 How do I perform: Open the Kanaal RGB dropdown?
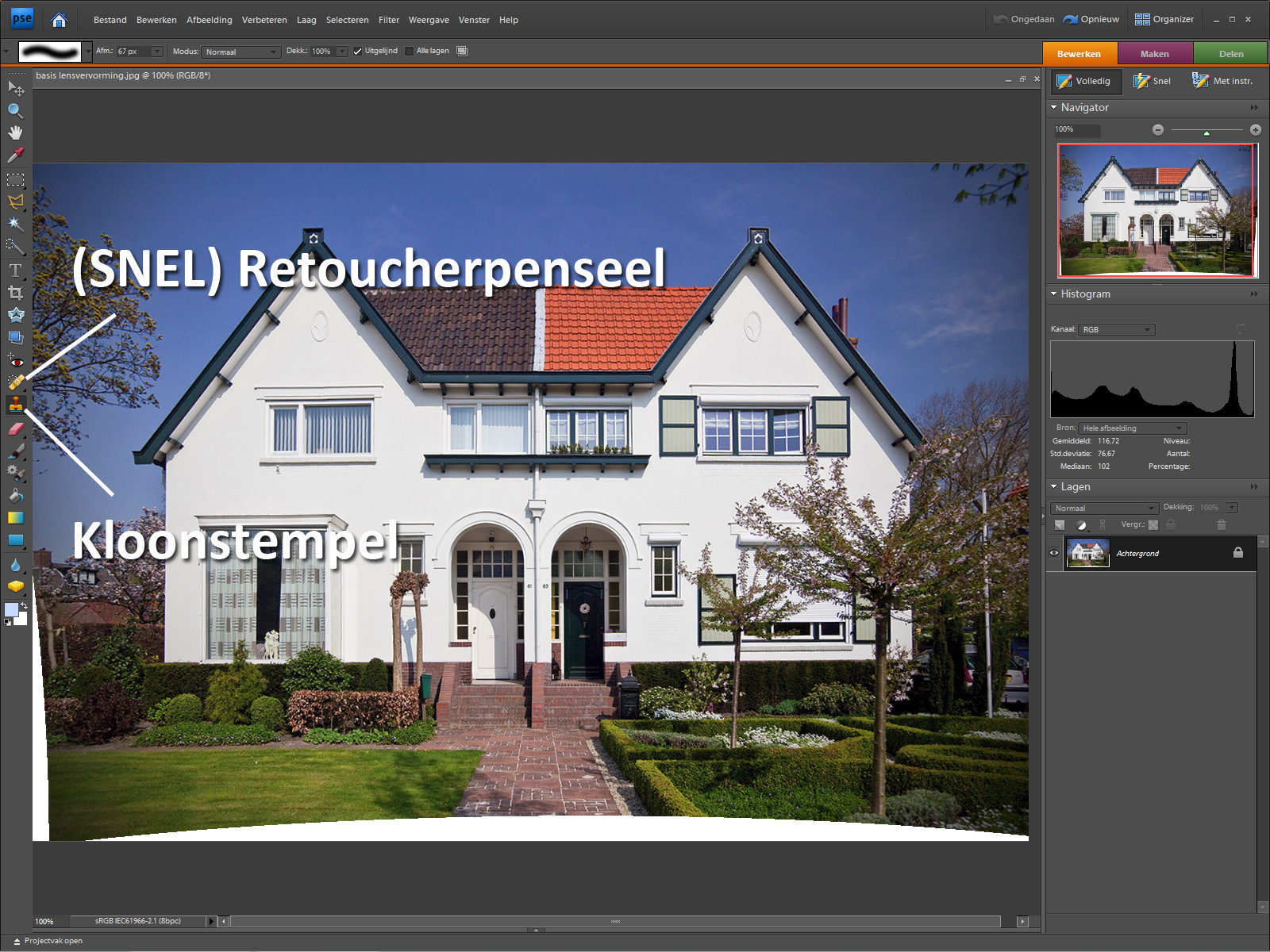coord(1116,329)
